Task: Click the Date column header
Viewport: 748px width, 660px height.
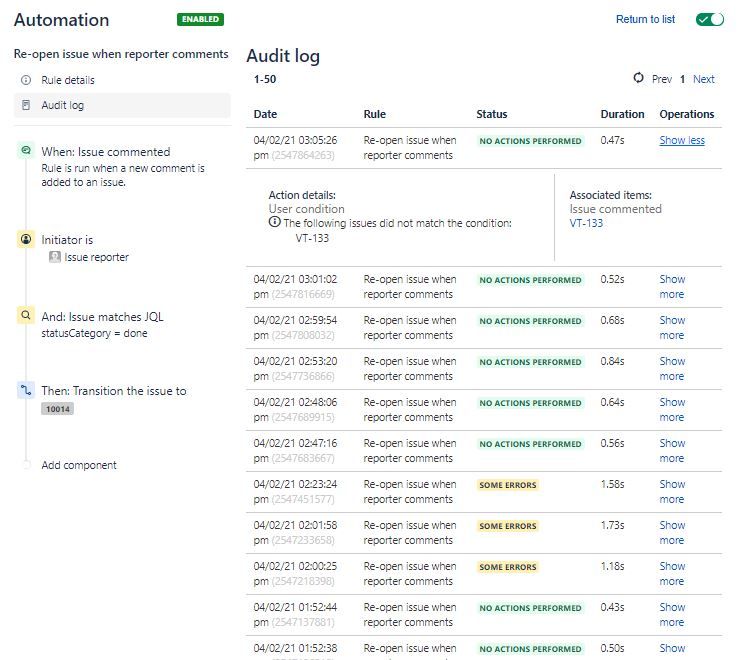Action: tap(265, 114)
